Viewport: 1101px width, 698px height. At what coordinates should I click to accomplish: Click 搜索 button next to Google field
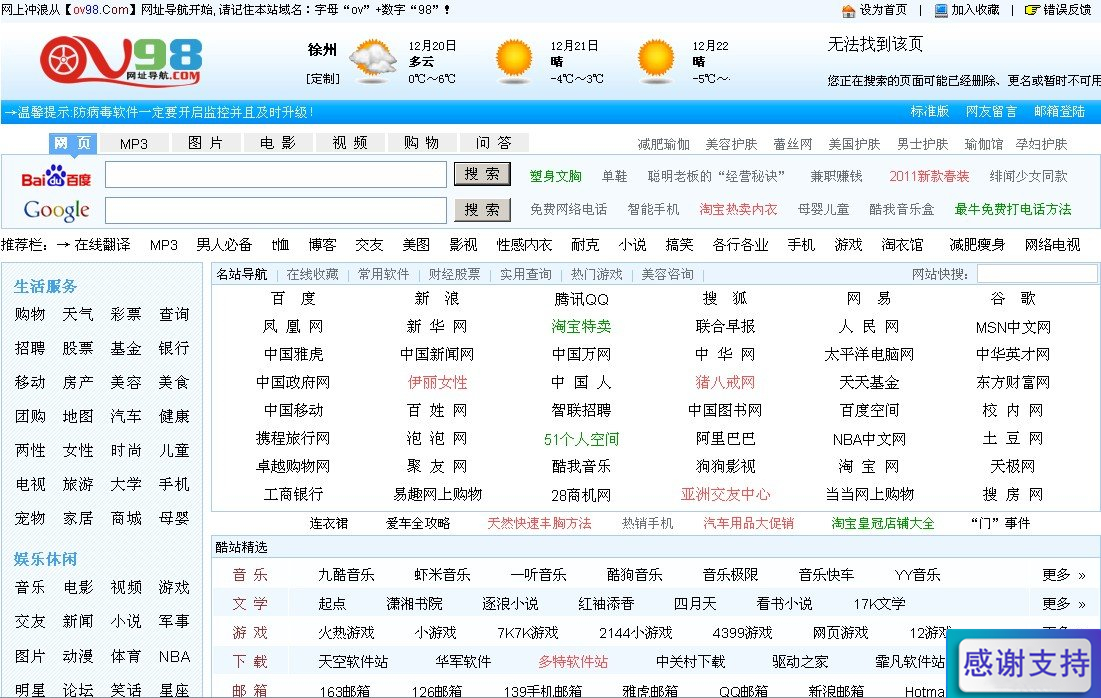point(482,210)
